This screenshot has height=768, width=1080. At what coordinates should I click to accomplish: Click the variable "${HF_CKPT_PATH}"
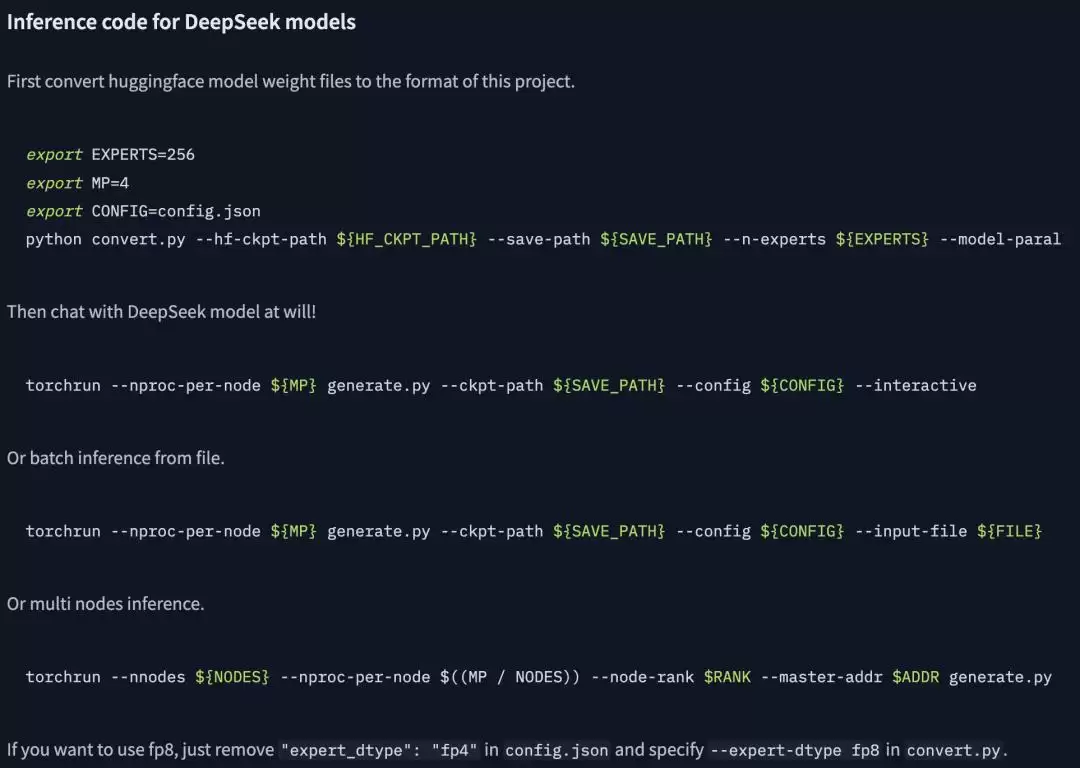click(x=406, y=239)
